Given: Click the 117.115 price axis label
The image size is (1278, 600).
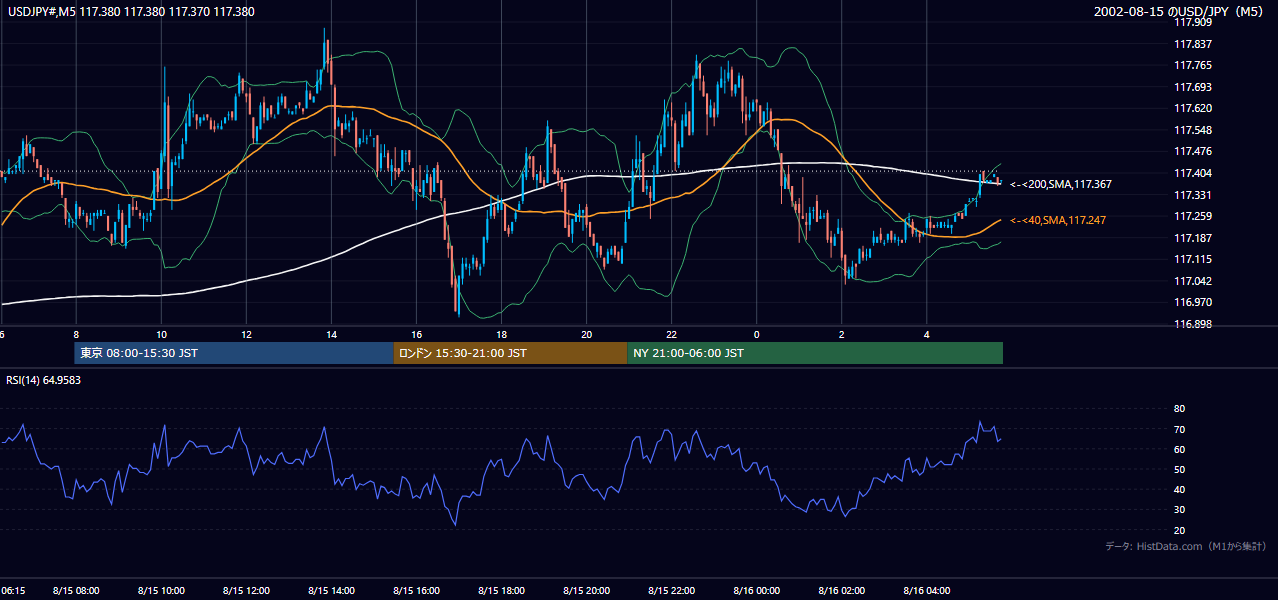Looking at the screenshot, I should click(1193, 259).
